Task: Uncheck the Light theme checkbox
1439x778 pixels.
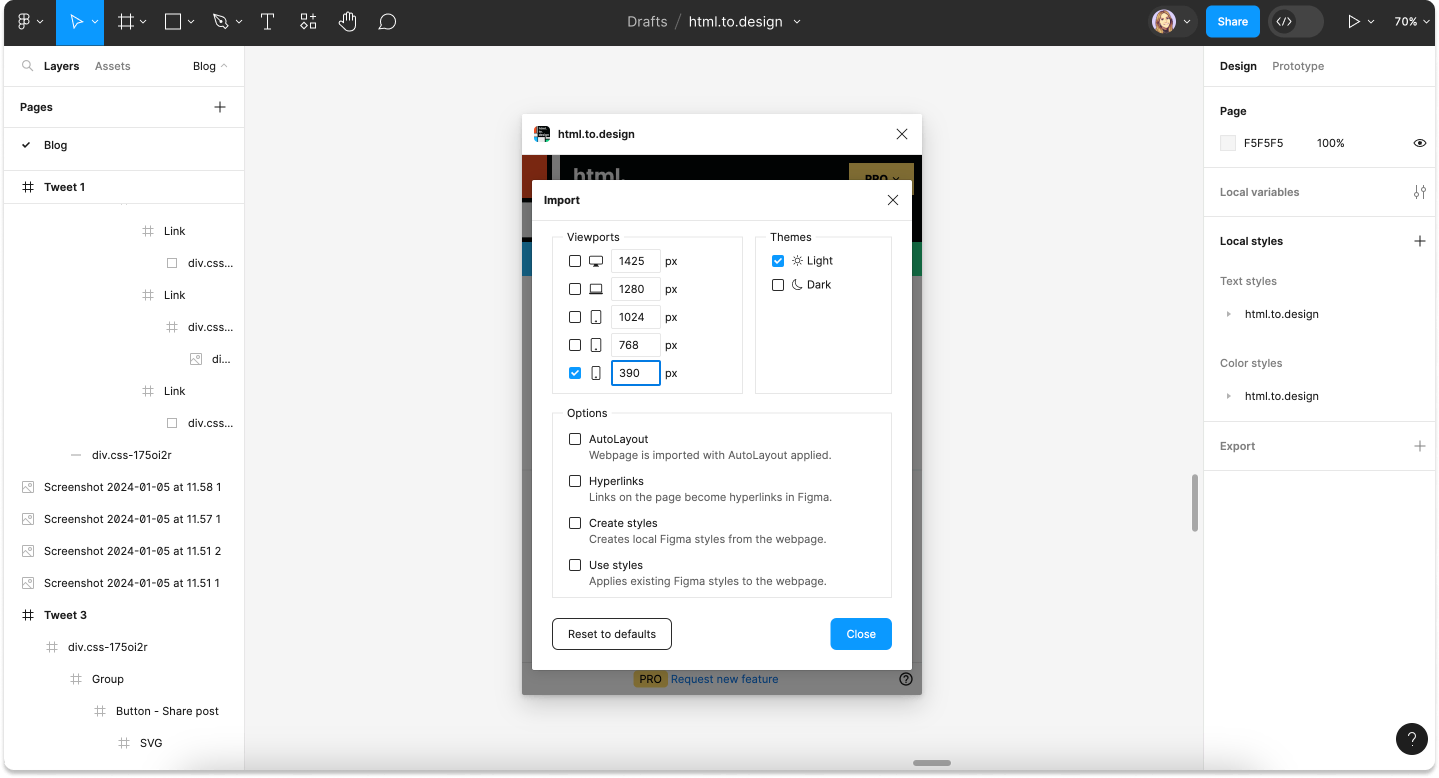Action: (778, 261)
